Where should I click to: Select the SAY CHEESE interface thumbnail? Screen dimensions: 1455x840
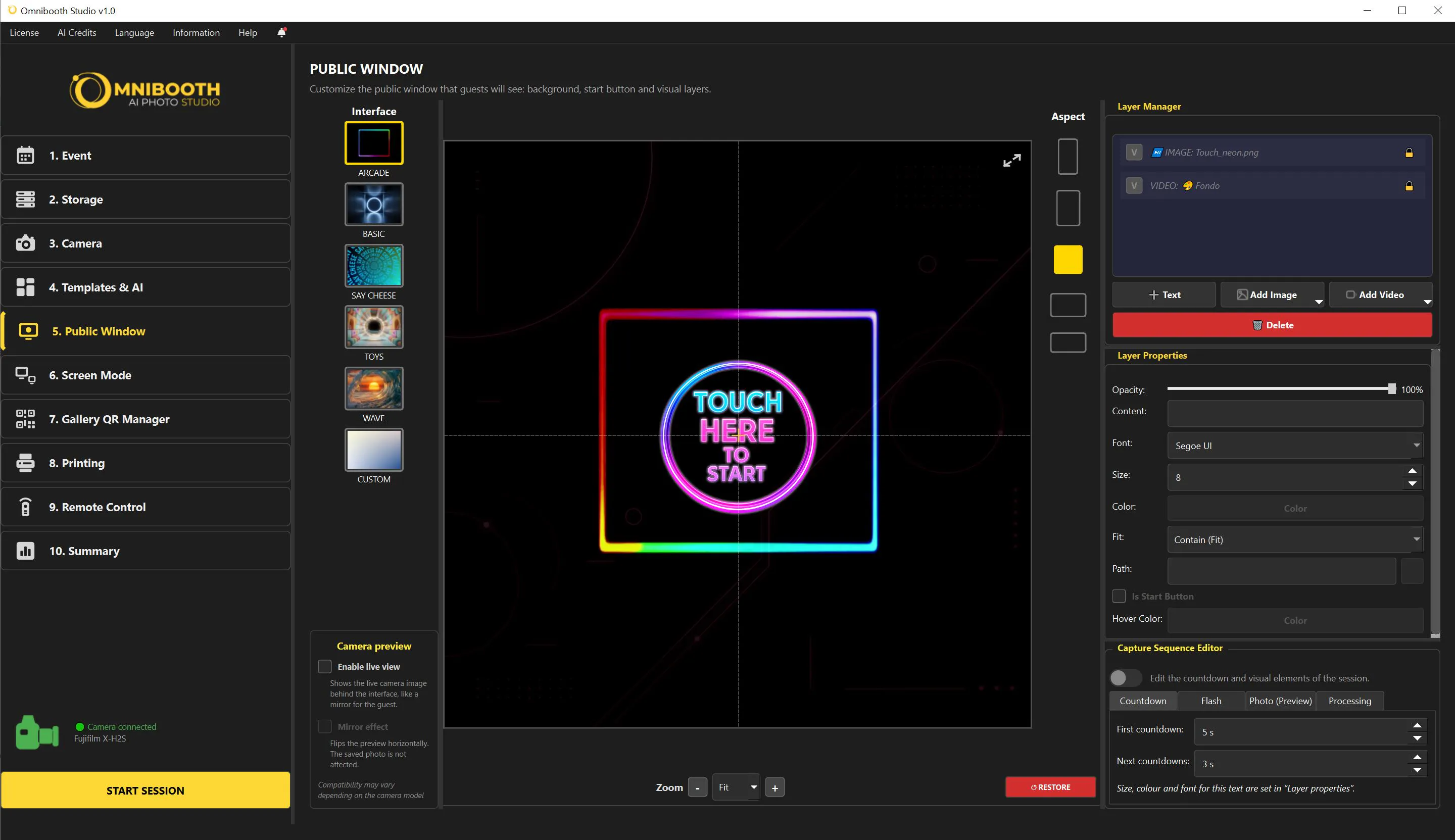pyautogui.click(x=374, y=266)
